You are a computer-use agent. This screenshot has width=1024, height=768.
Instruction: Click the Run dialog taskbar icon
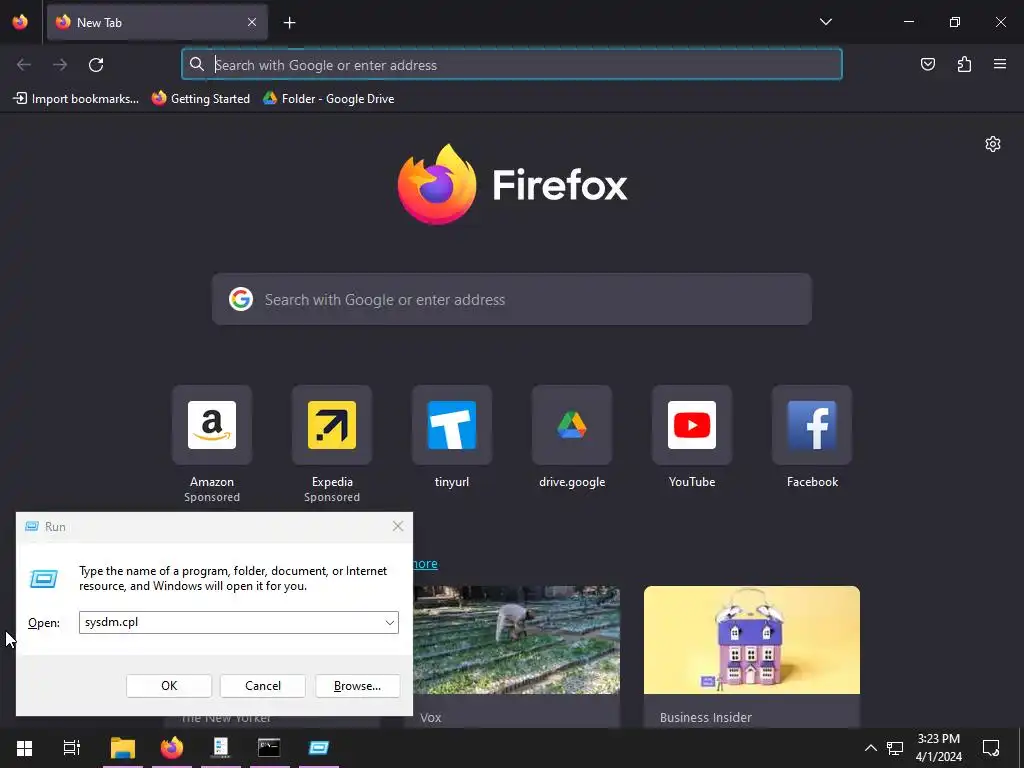(x=319, y=748)
